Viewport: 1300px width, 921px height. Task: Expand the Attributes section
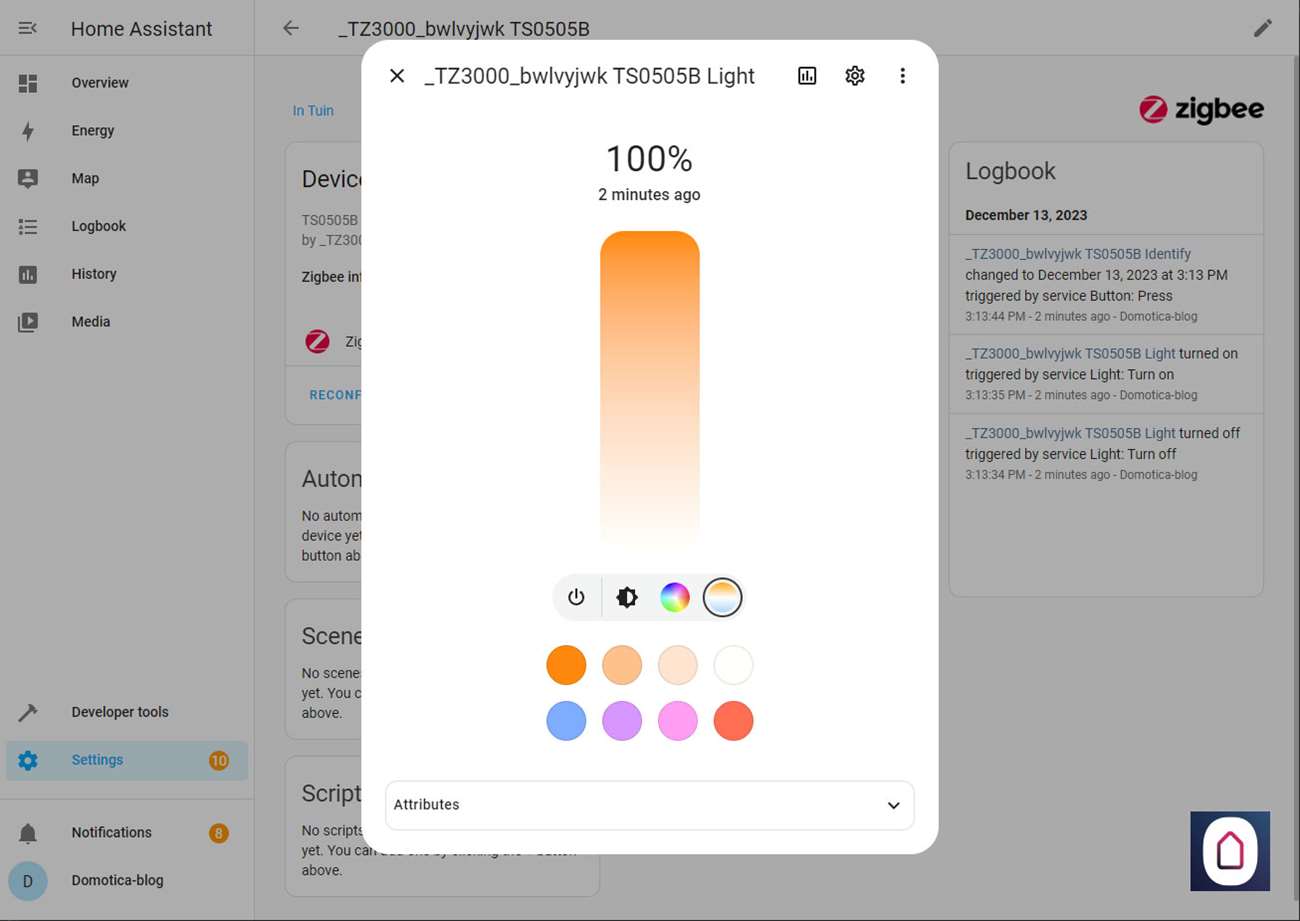[x=650, y=805]
